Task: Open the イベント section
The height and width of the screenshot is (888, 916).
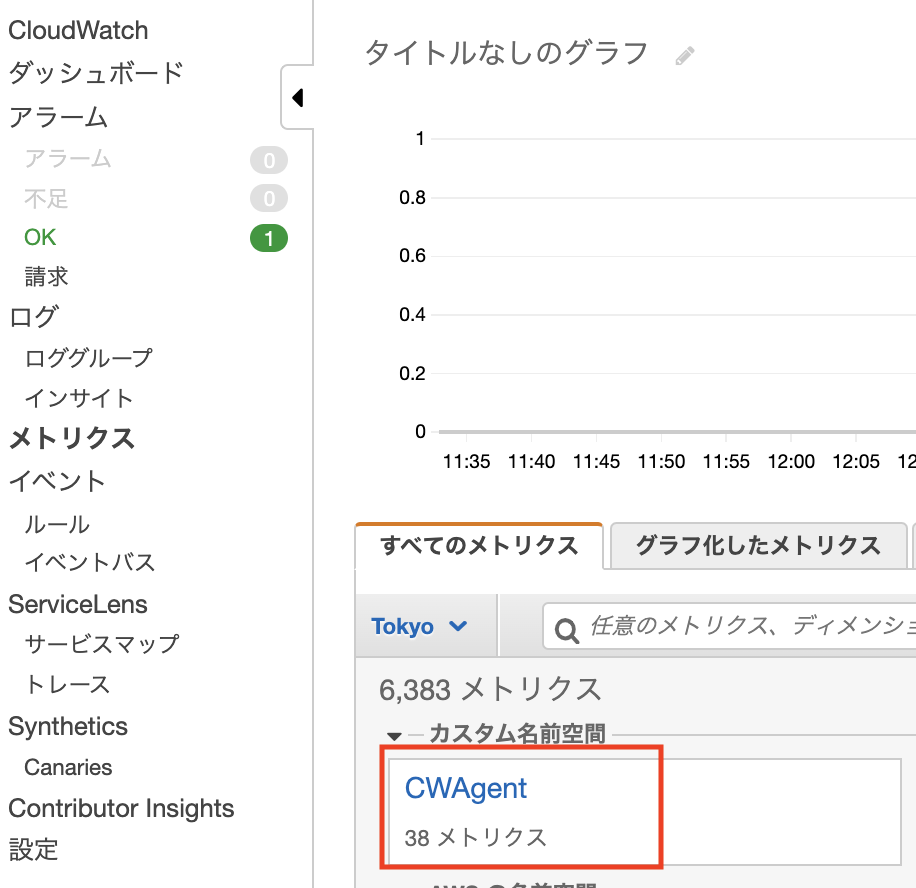Action: [x=57, y=481]
